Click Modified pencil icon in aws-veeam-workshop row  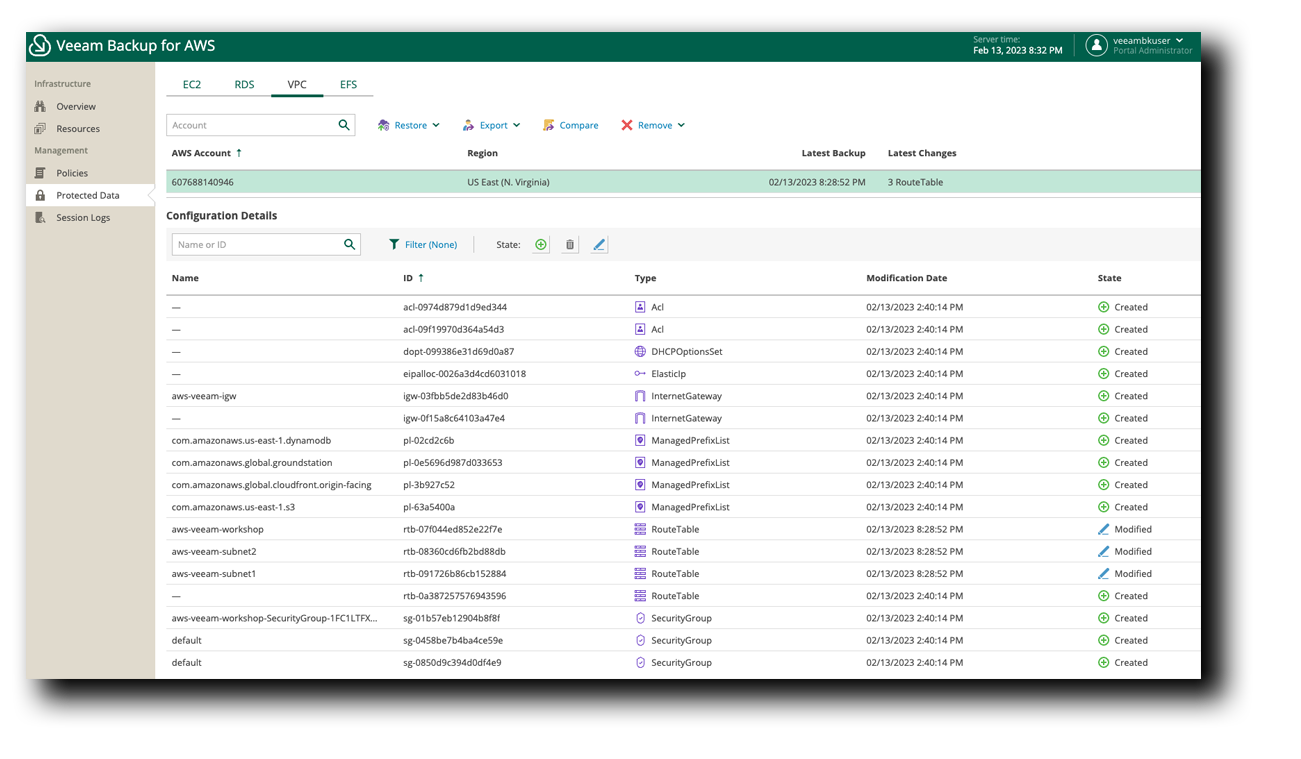point(1104,529)
